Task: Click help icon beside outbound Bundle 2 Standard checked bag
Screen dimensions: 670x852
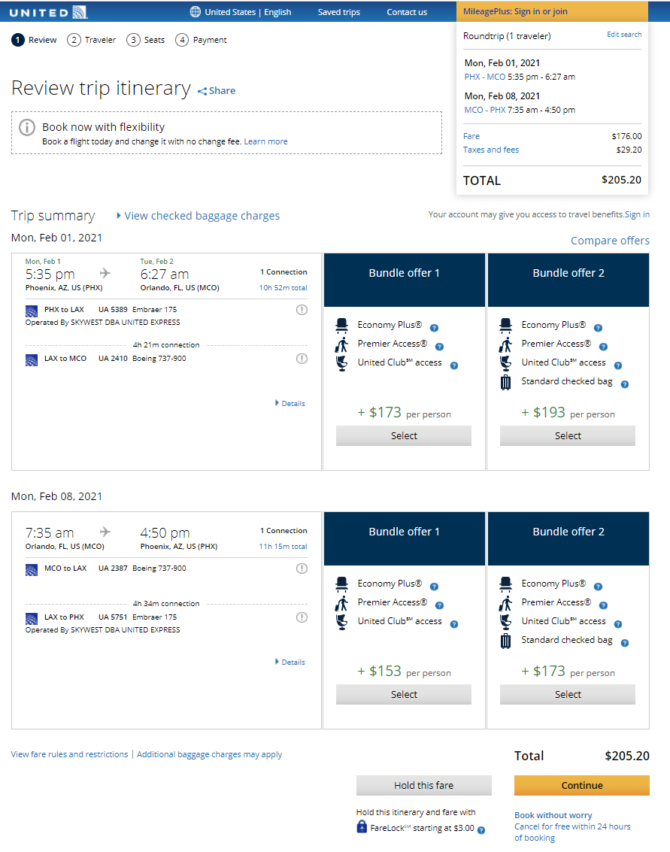Action: click(x=625, y=384)
